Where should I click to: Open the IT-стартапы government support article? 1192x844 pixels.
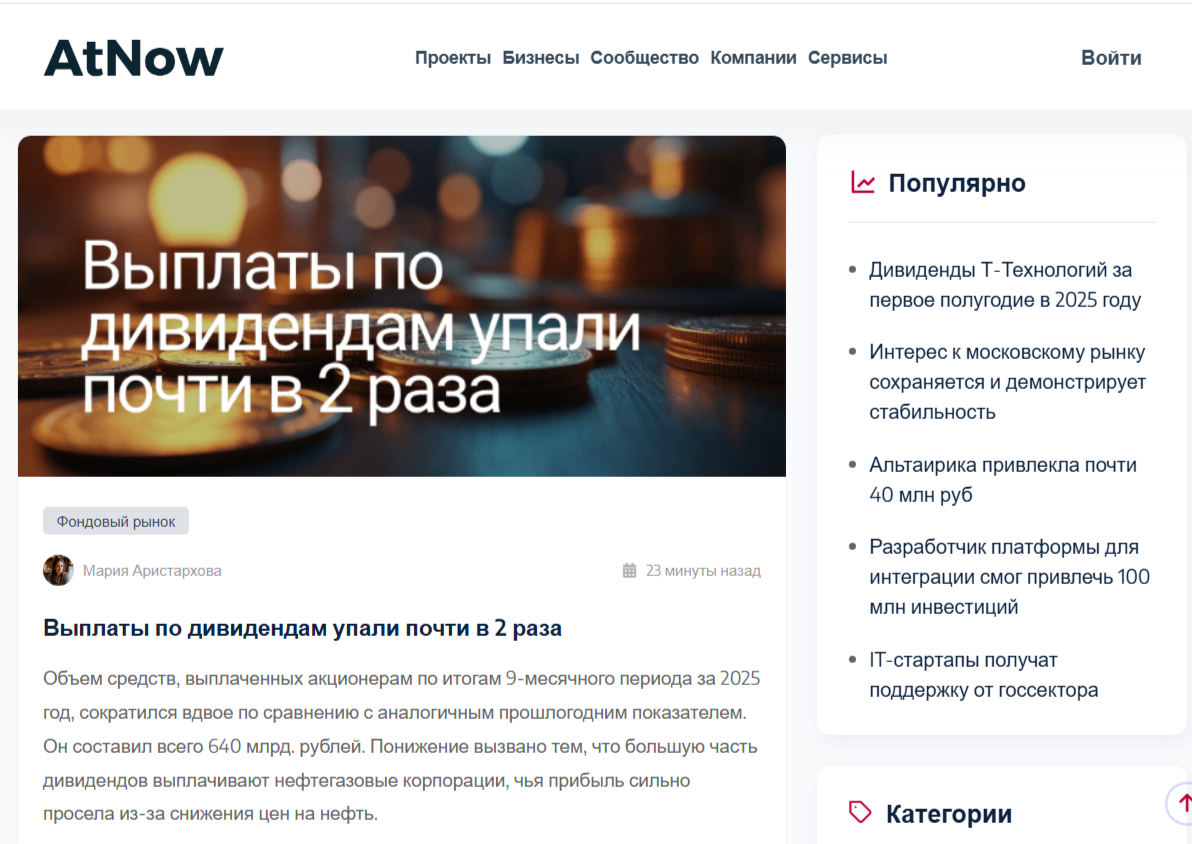pyautogui.click(x=983, y=675)
